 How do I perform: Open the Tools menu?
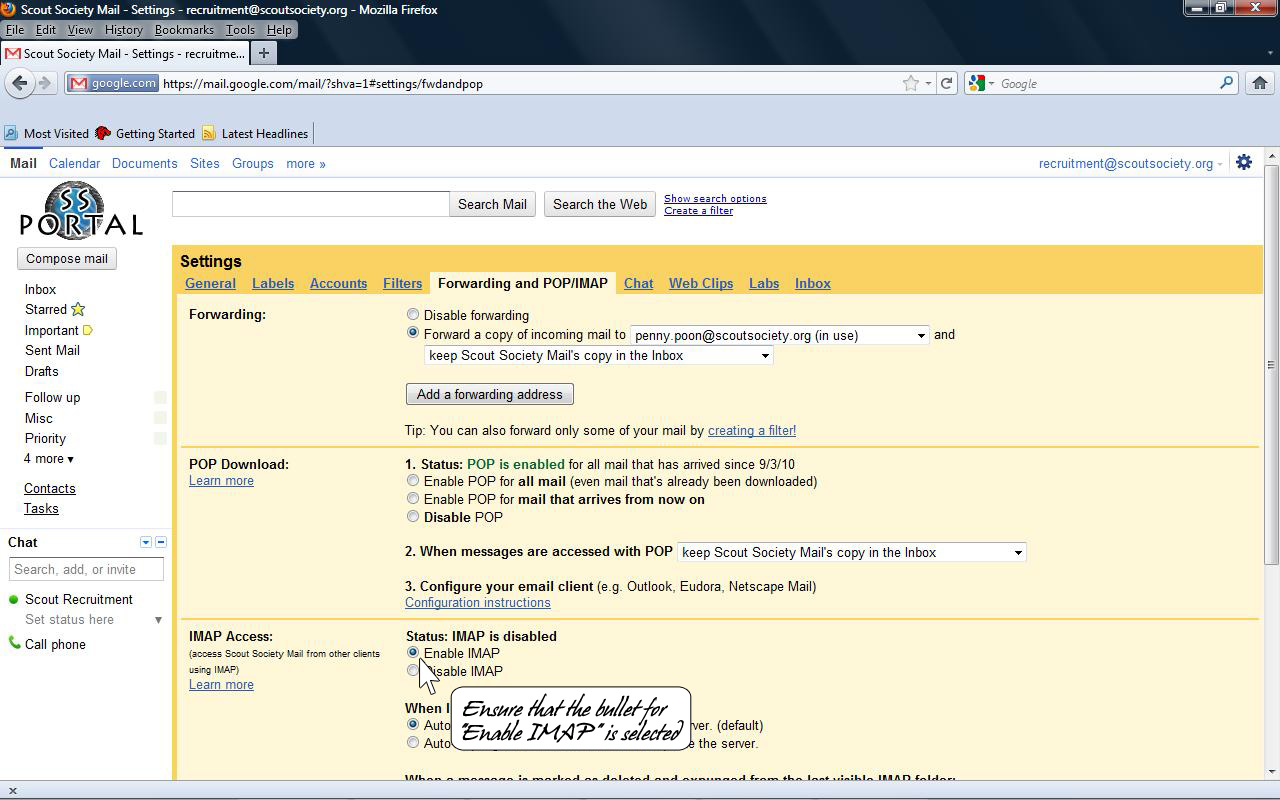click(240, 30)
